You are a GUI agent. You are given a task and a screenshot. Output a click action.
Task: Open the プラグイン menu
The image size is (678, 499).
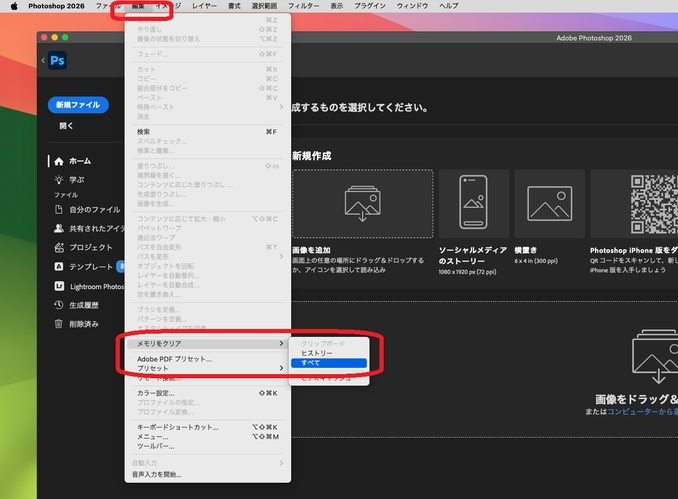click(370, 6)
